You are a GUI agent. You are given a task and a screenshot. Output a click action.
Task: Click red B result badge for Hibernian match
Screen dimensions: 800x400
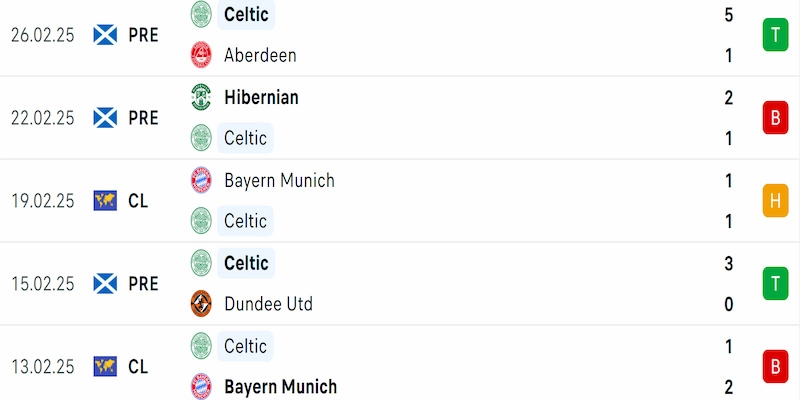pos(776,118)
